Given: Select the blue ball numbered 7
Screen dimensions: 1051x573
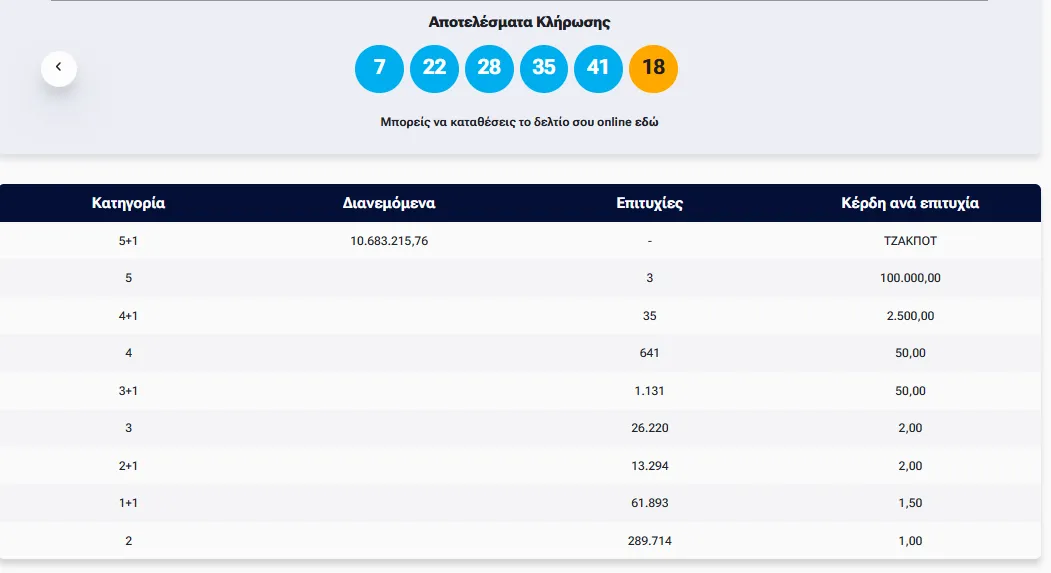Looking at the screenshot, I should (x=379, y=68).
